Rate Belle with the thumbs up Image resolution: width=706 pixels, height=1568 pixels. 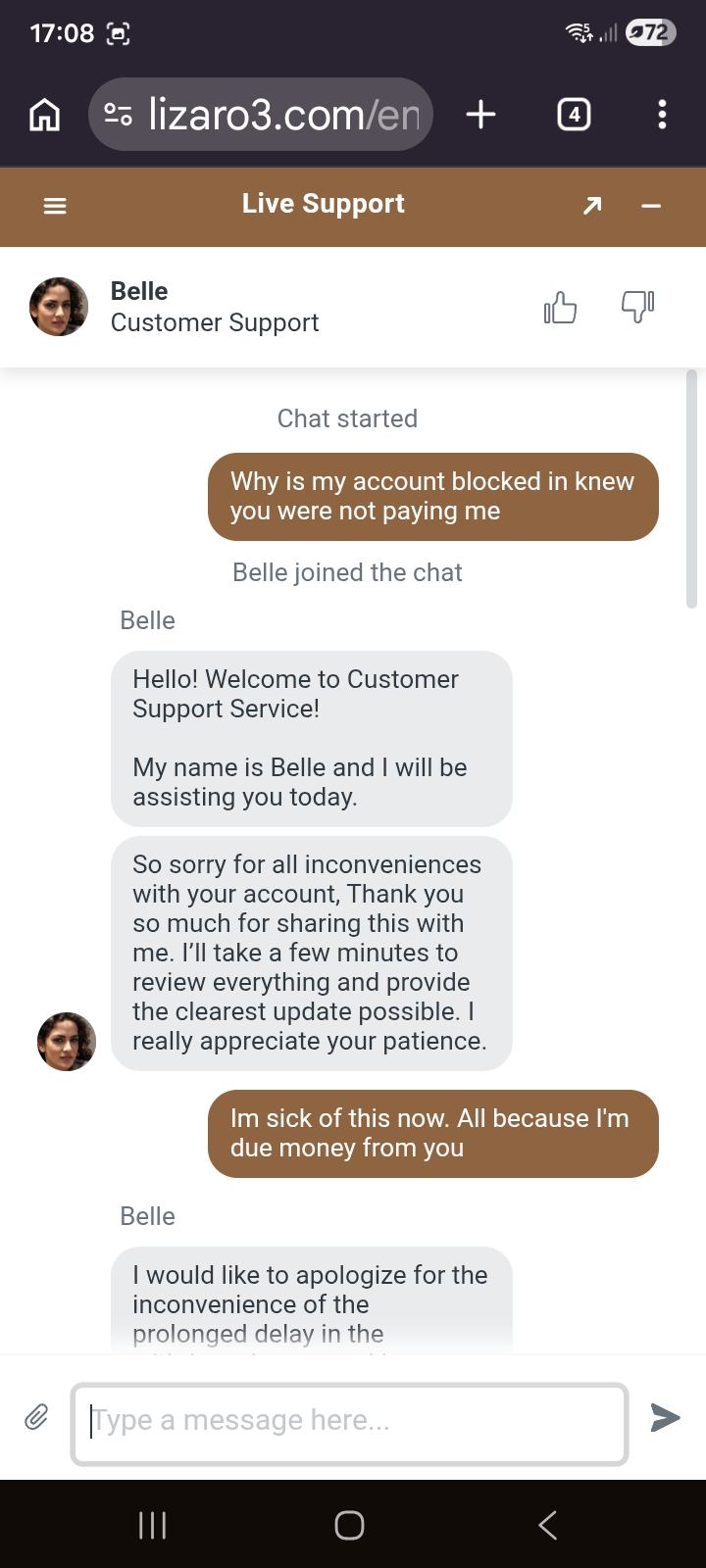pos(560,308)
